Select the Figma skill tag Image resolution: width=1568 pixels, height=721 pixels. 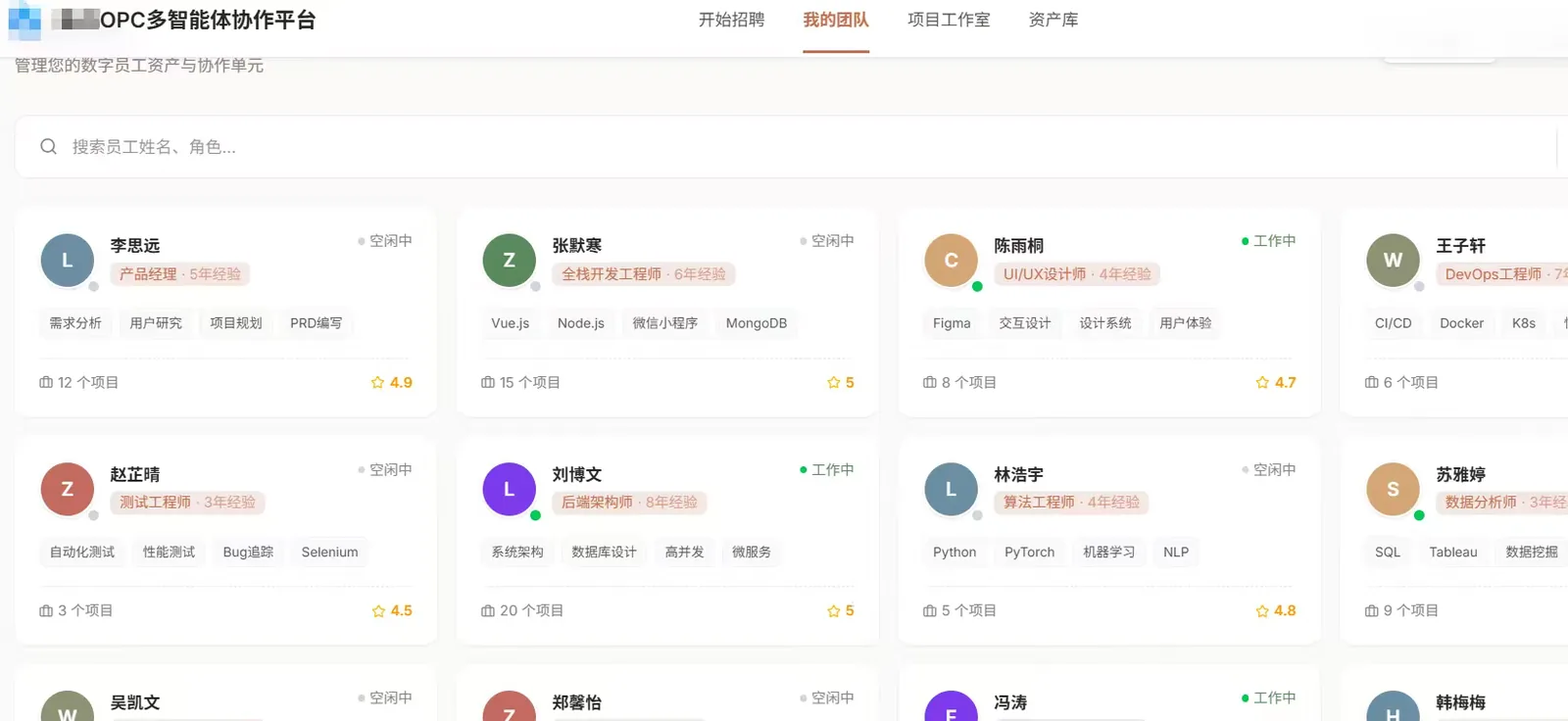coord(952,323)
